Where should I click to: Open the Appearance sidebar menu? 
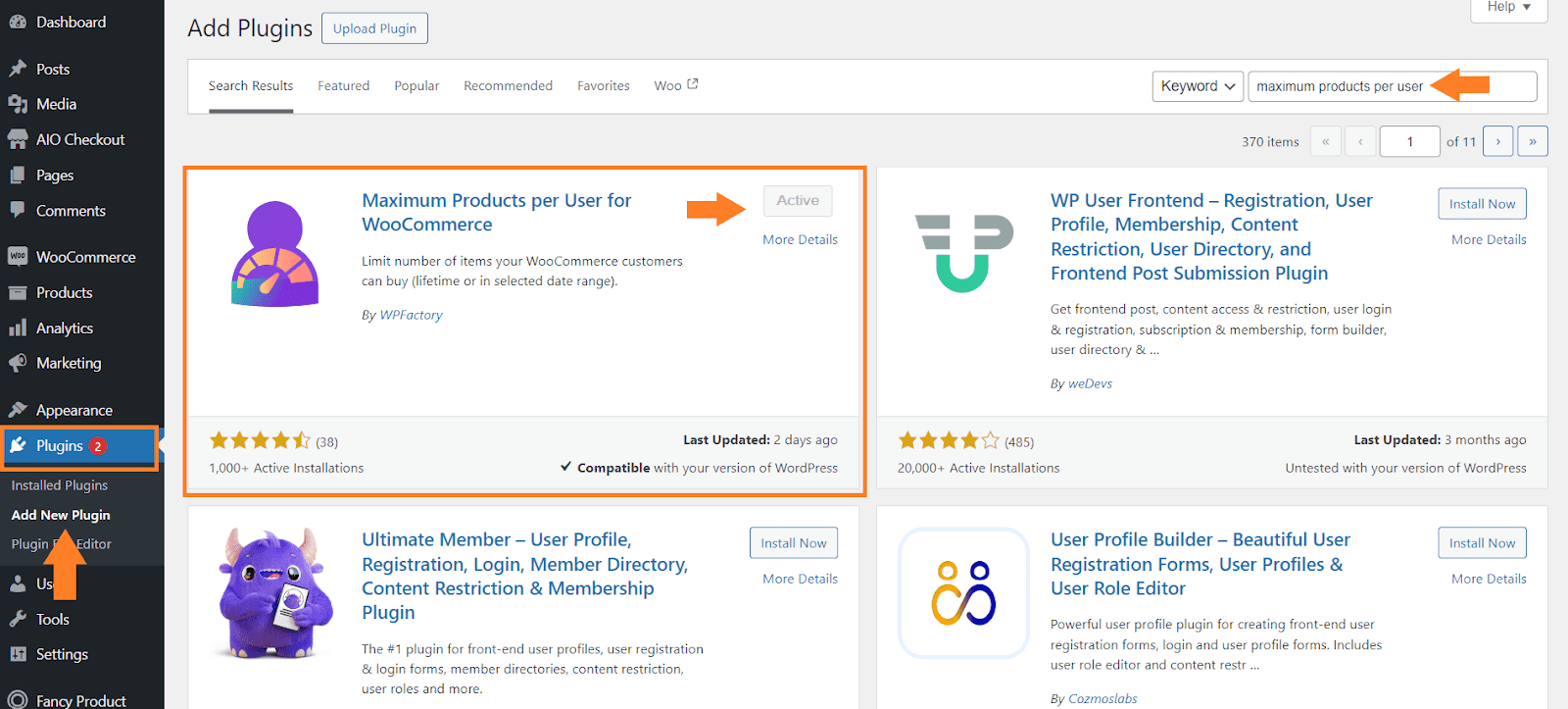[82, 410]
